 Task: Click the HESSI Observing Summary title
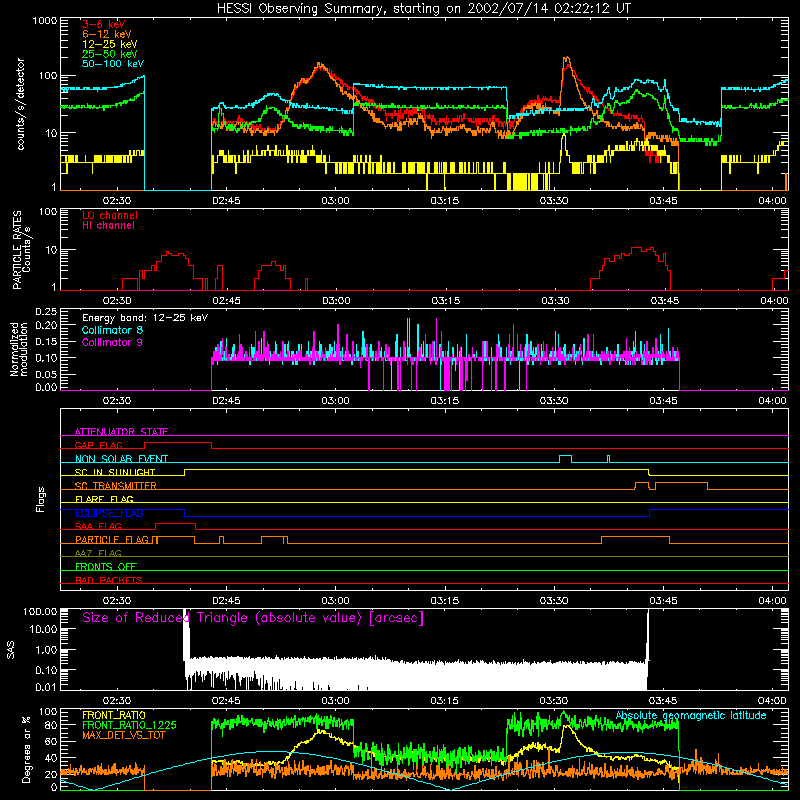click(x=424, y=9)
